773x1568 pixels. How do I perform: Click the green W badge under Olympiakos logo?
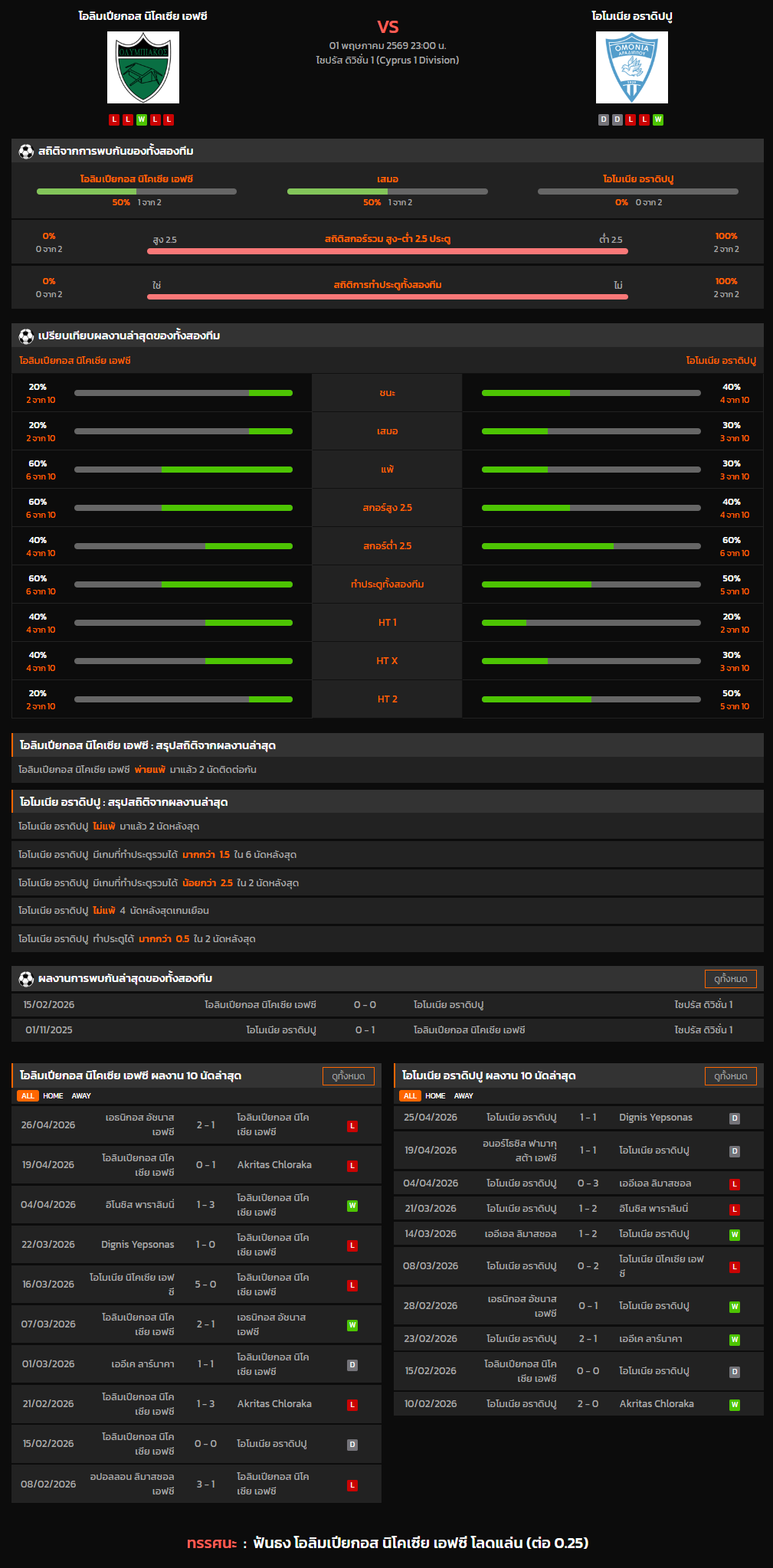[142, 119]
